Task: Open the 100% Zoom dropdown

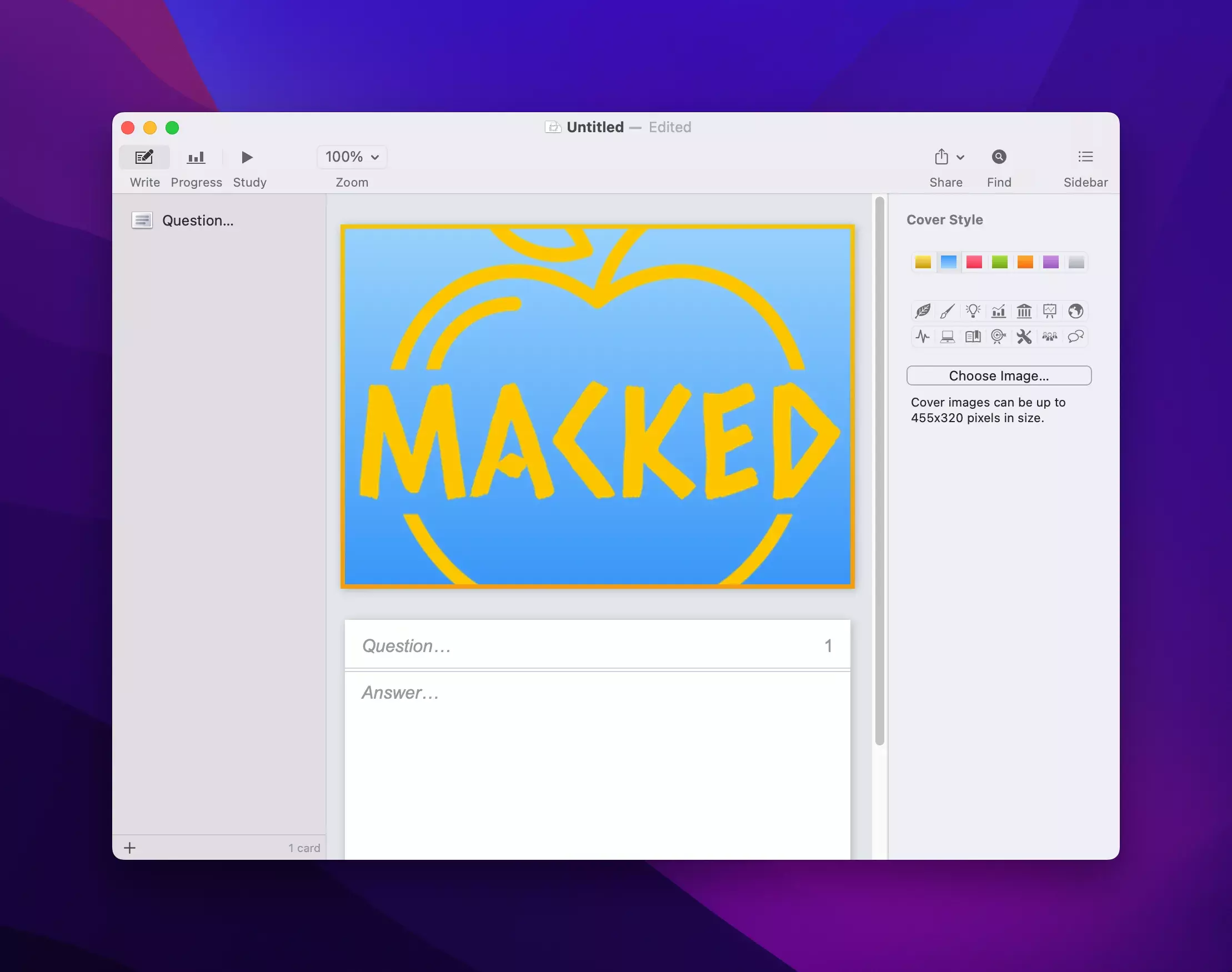Action: pos(352,157)
